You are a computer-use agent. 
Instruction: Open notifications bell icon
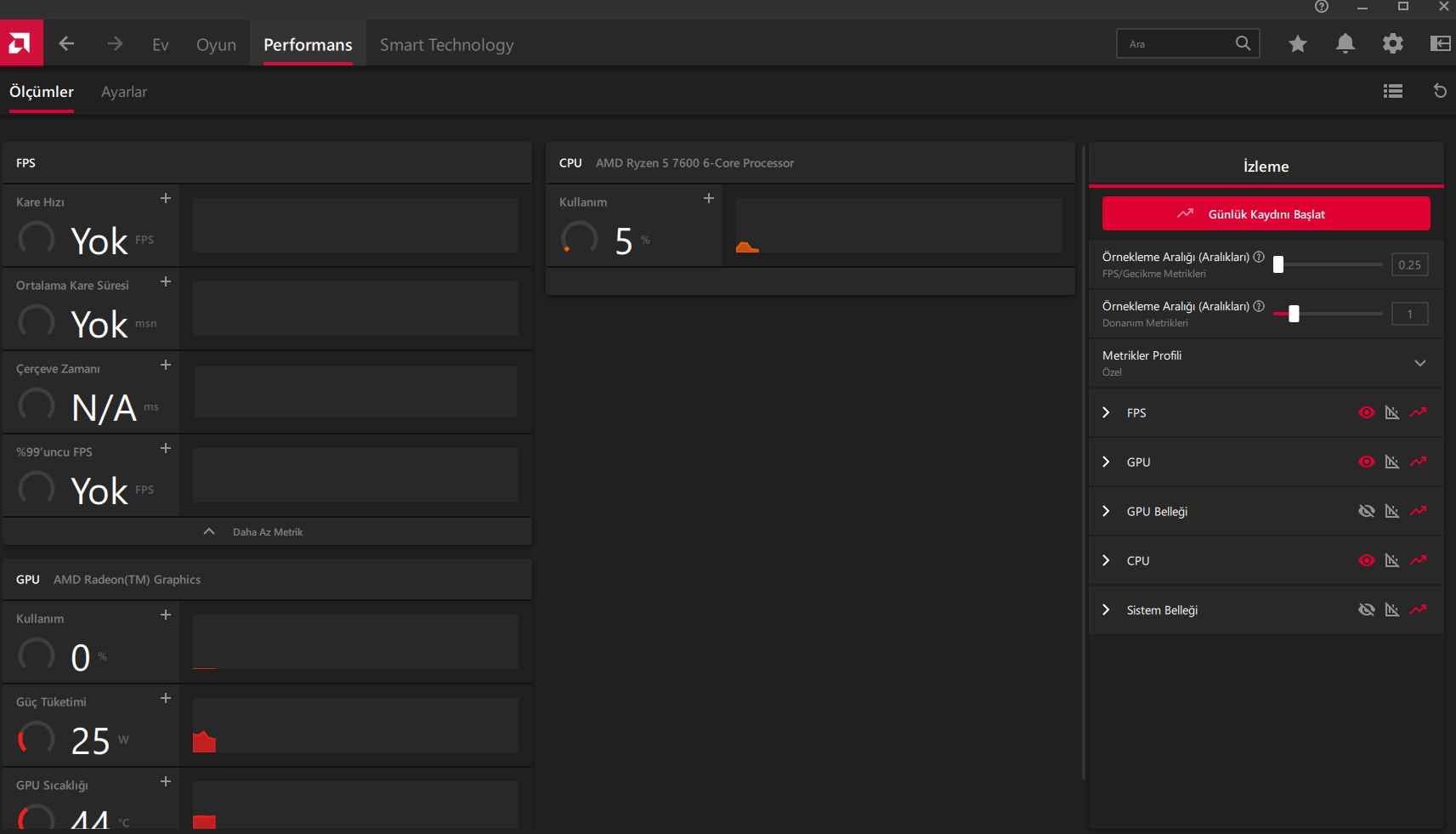coord(1345,43)
